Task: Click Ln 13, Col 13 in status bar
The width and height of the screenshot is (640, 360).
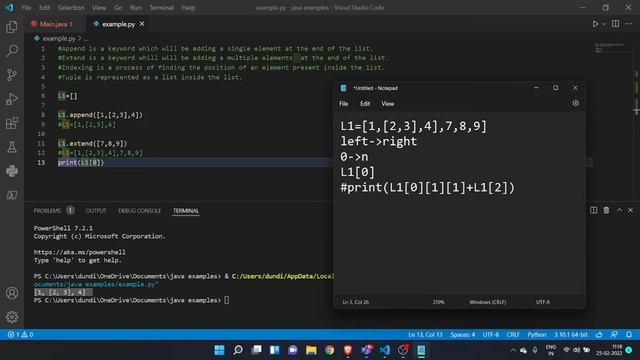Action: tap(425, 335)
